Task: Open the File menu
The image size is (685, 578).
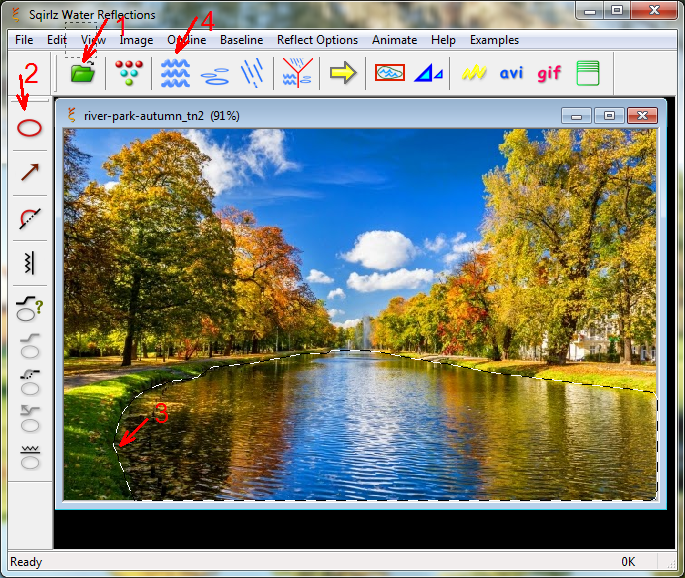Action: [x=24, y=40]
